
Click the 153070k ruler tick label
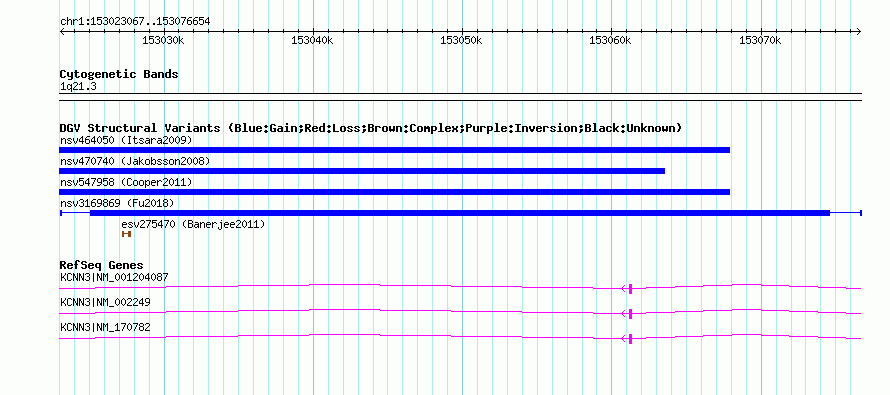[760, 41]
